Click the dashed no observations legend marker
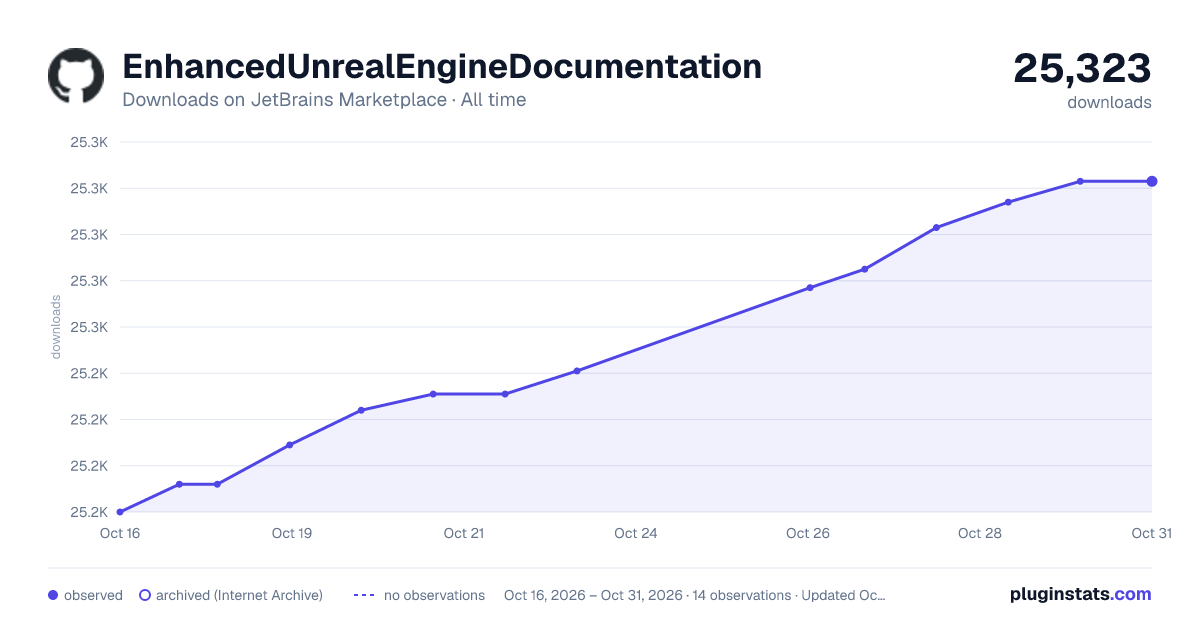This screenshot has width=1200, height=630. tap(364, 595)
